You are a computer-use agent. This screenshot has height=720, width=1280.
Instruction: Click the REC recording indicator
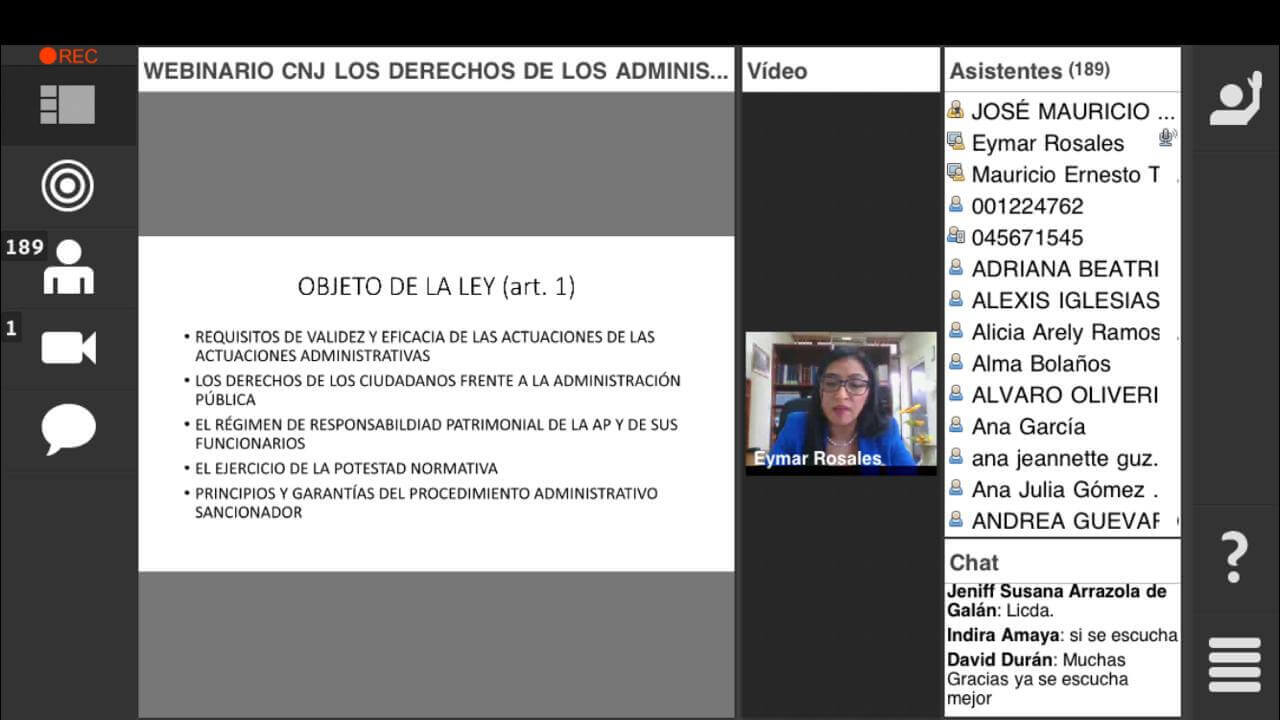pyautogui.click(x=68, y=56)
